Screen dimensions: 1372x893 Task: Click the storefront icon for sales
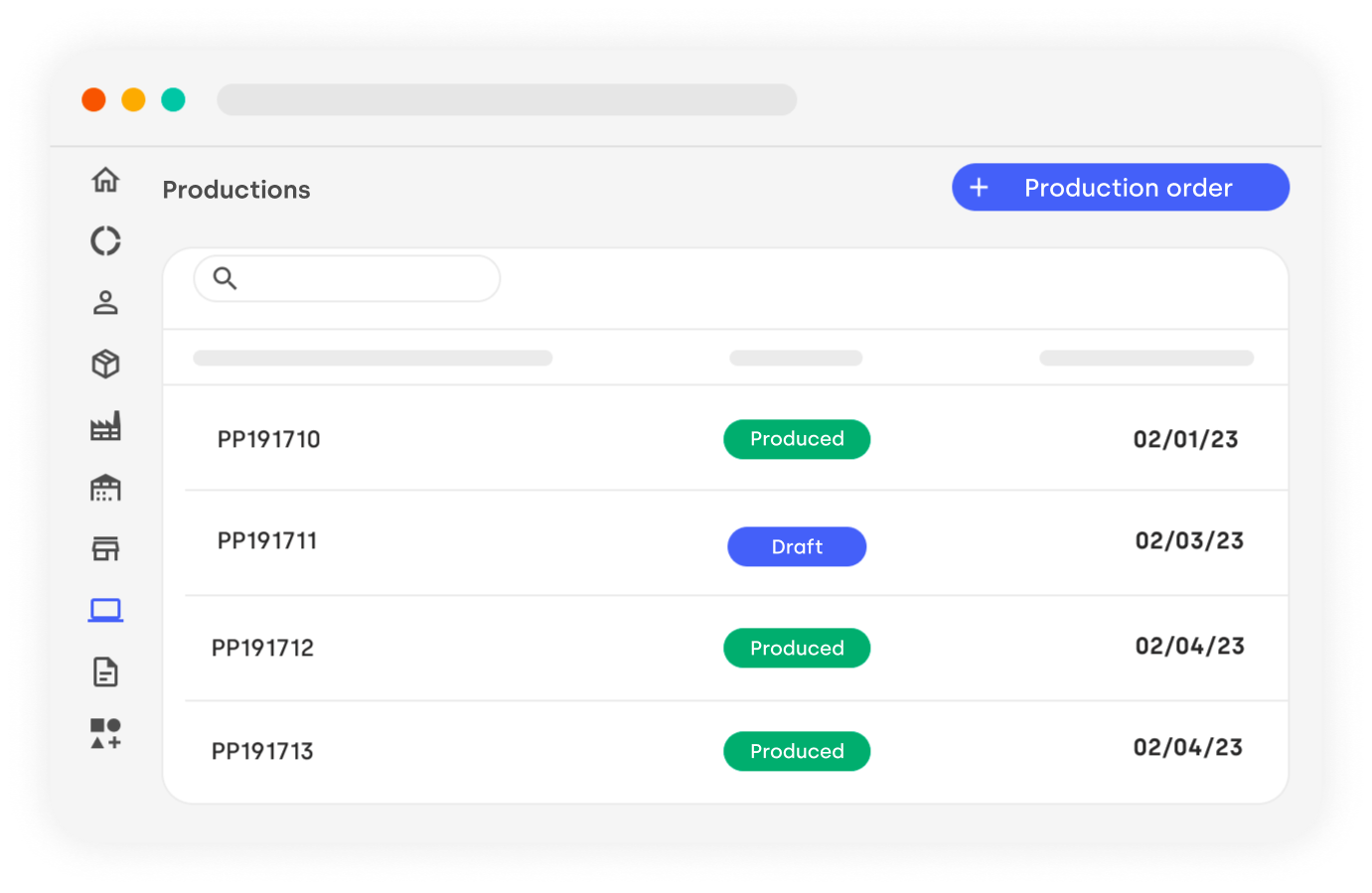point(106,548)
